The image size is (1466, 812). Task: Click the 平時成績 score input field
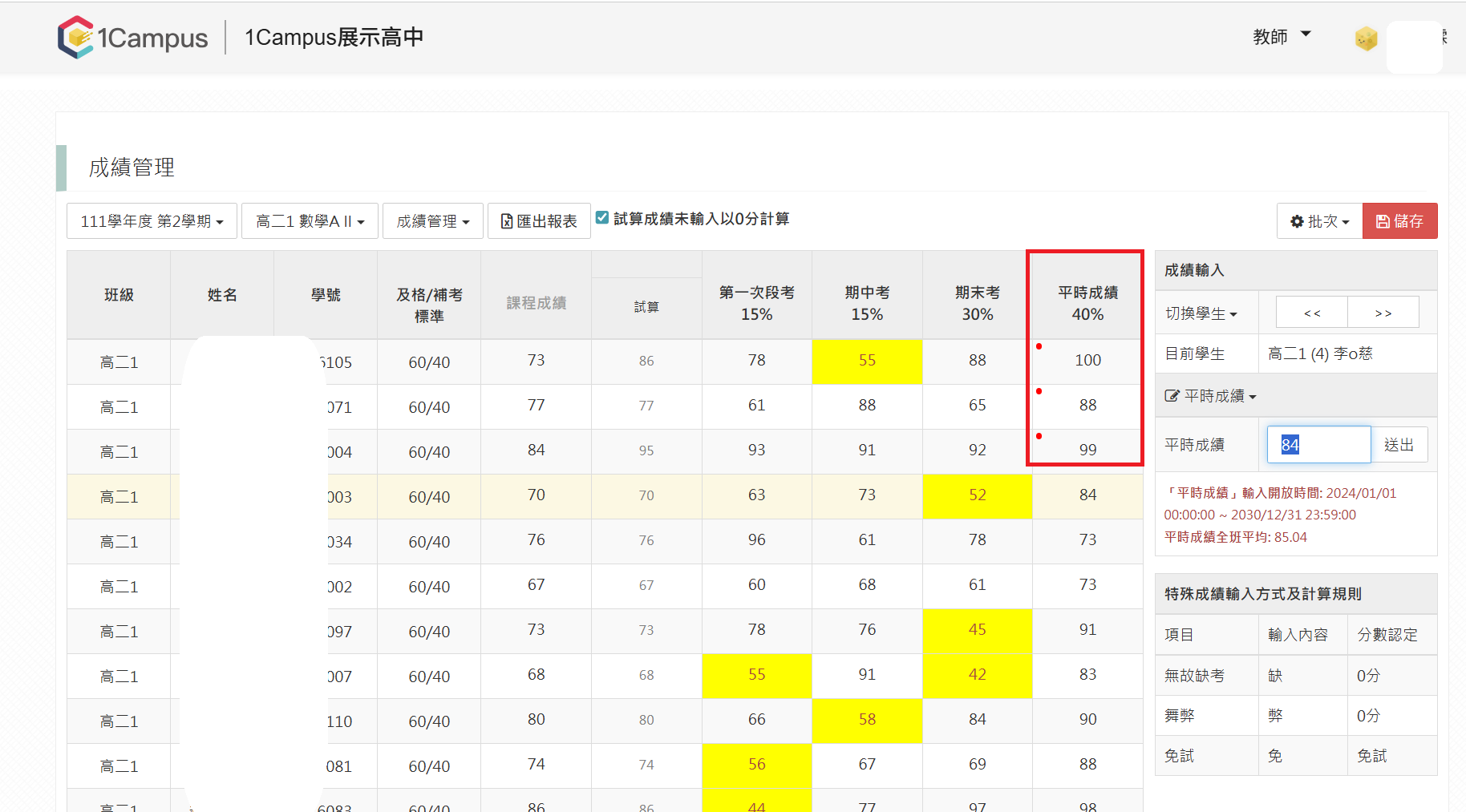pos(1318,445)
